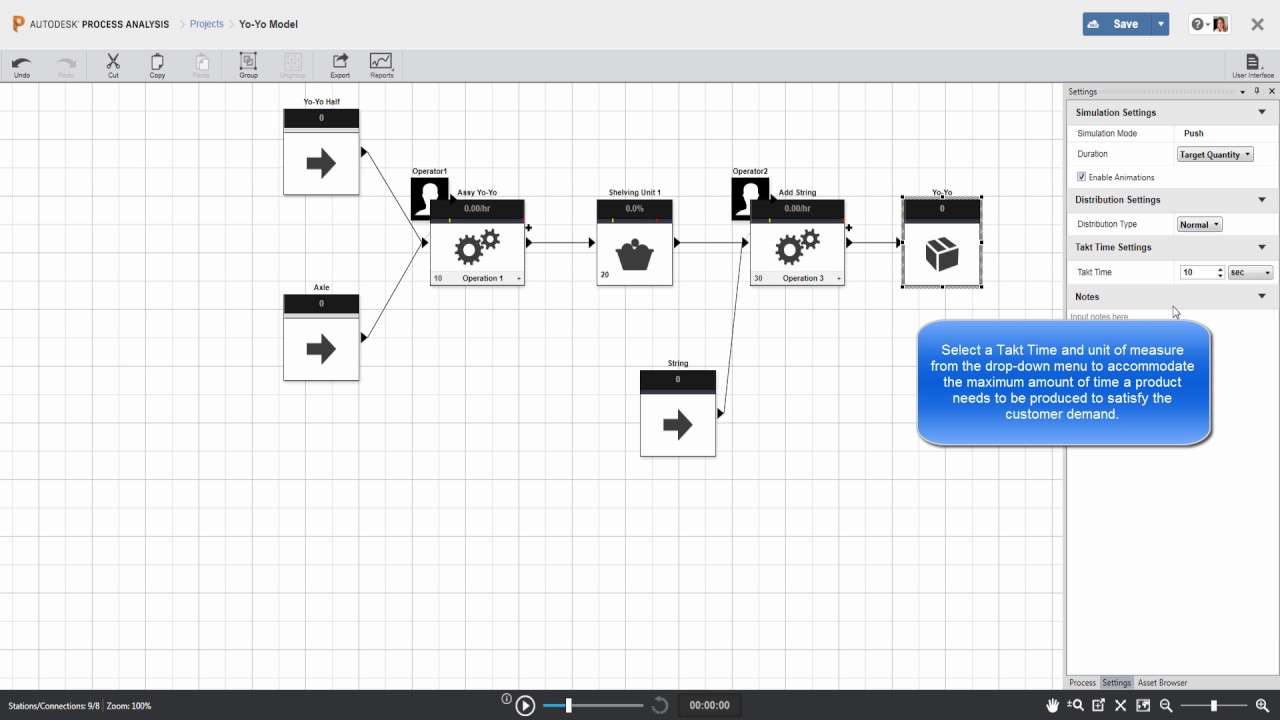Go to Projects breadcrumb
The image size is (1280, 720).
(207, 24)
